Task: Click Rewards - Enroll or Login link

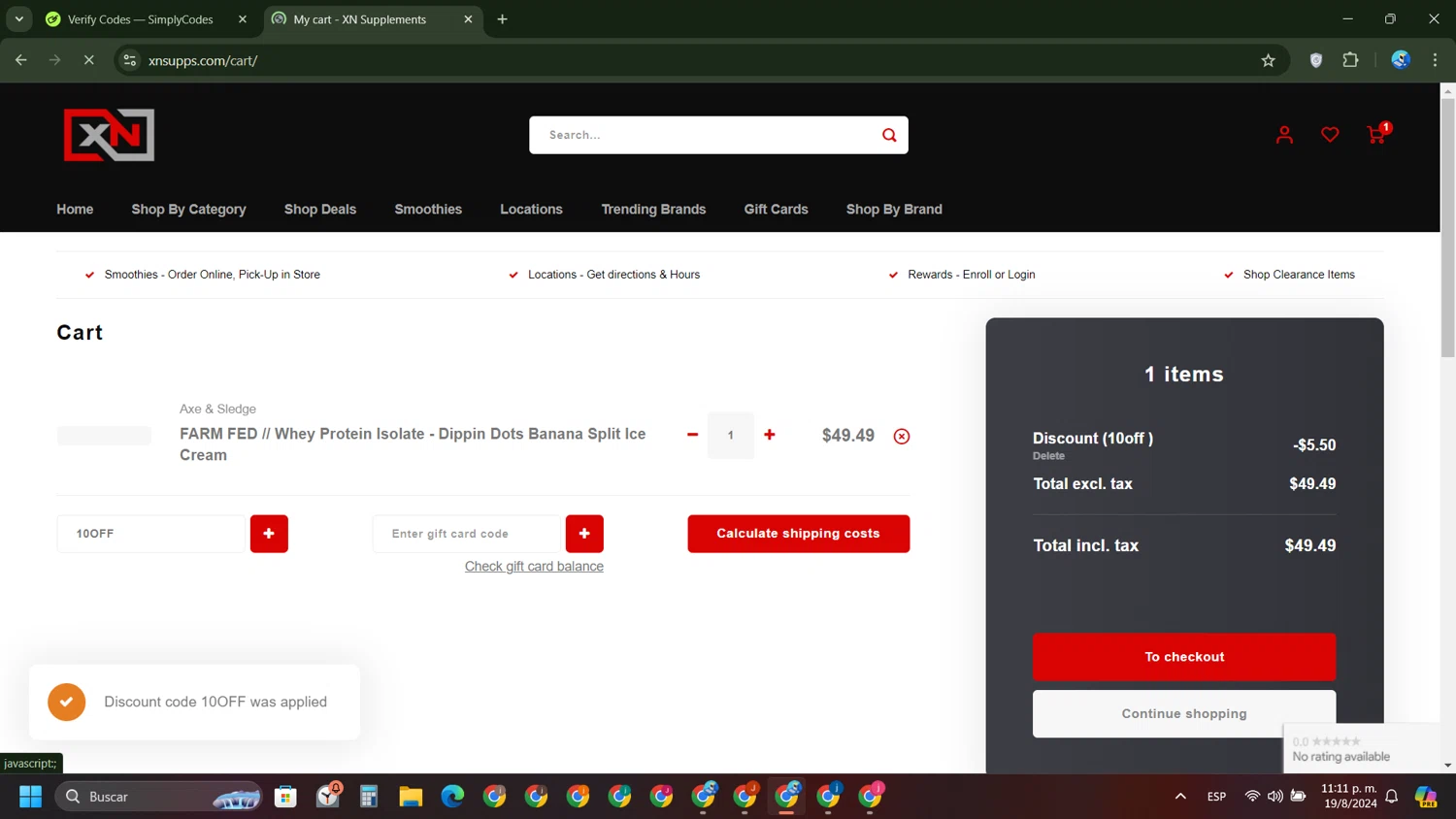Action: point(971,275)
